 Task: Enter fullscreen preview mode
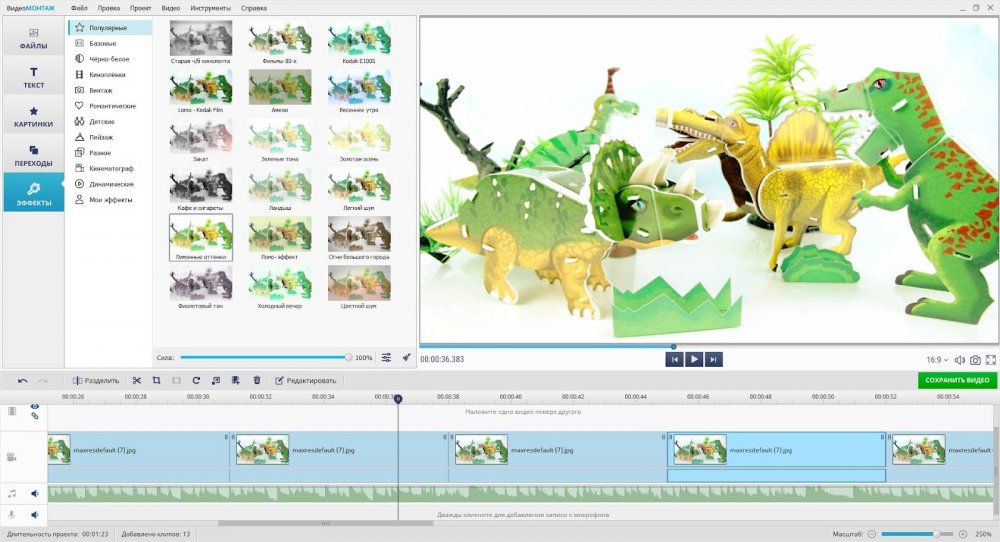click(x=991, y=359)
